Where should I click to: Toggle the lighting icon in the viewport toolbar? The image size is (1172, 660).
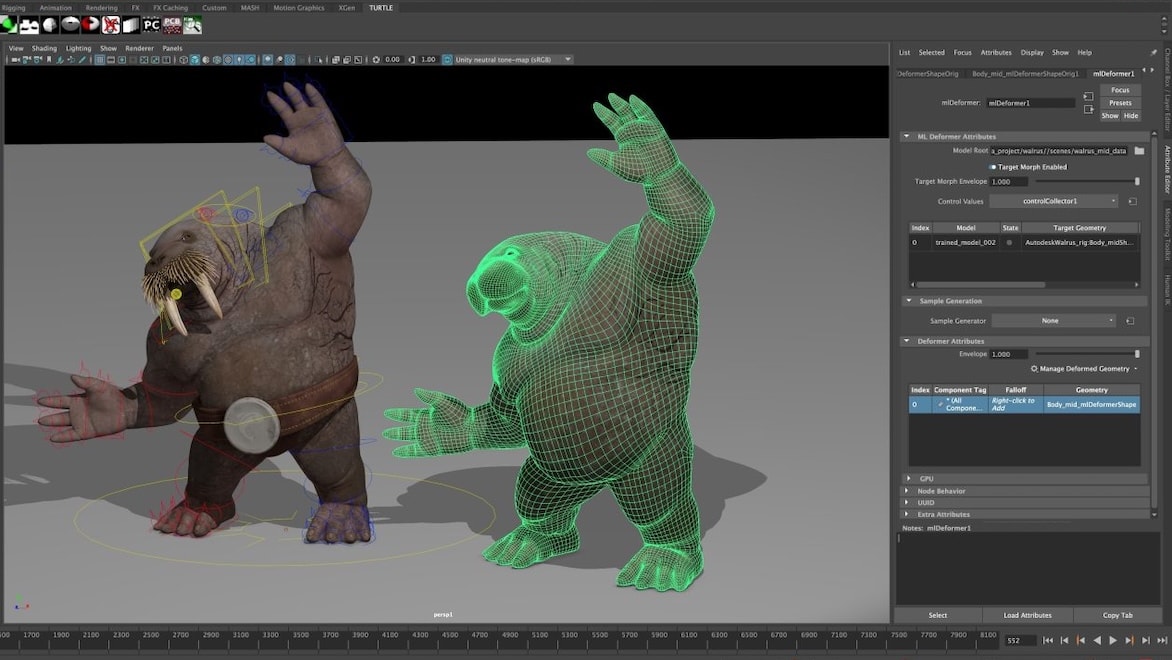click(239, 59)
